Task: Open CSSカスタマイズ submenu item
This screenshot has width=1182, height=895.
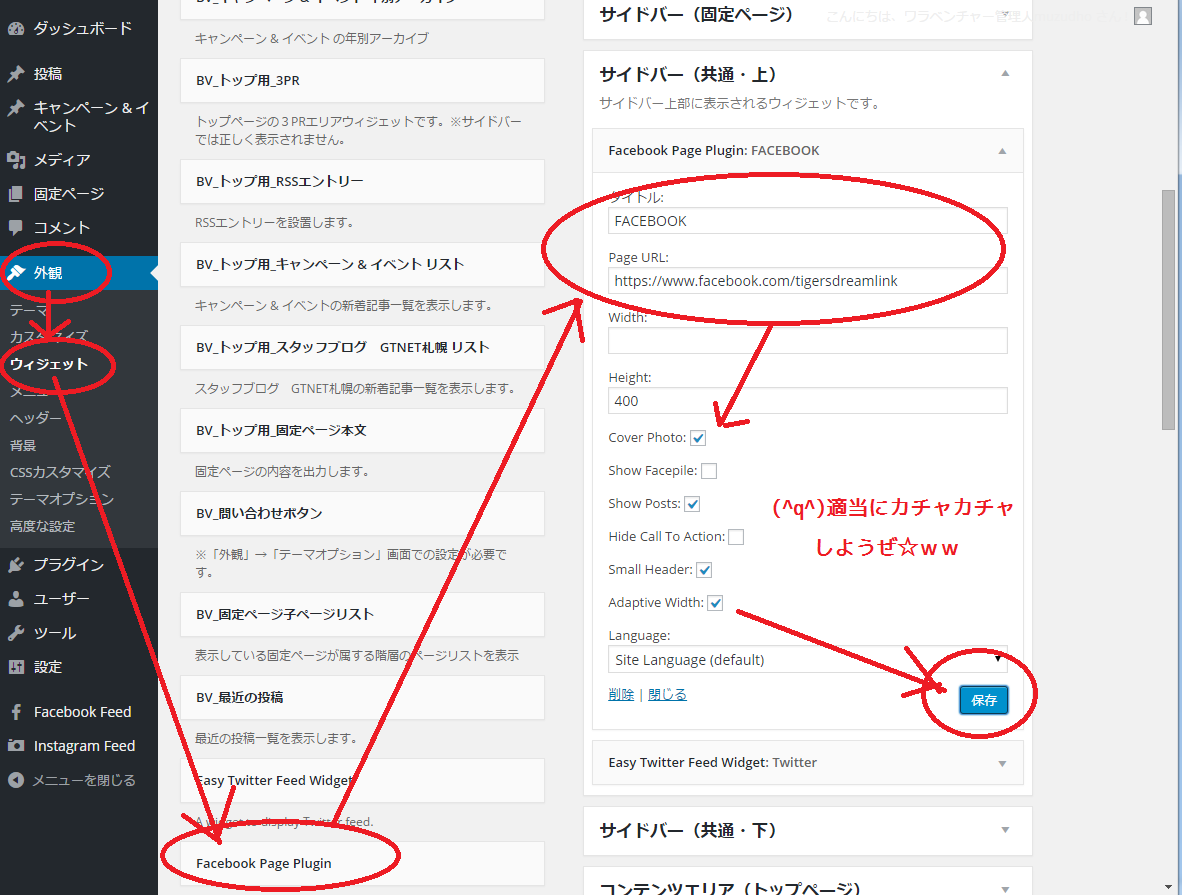Action: [x=60, y=473]
